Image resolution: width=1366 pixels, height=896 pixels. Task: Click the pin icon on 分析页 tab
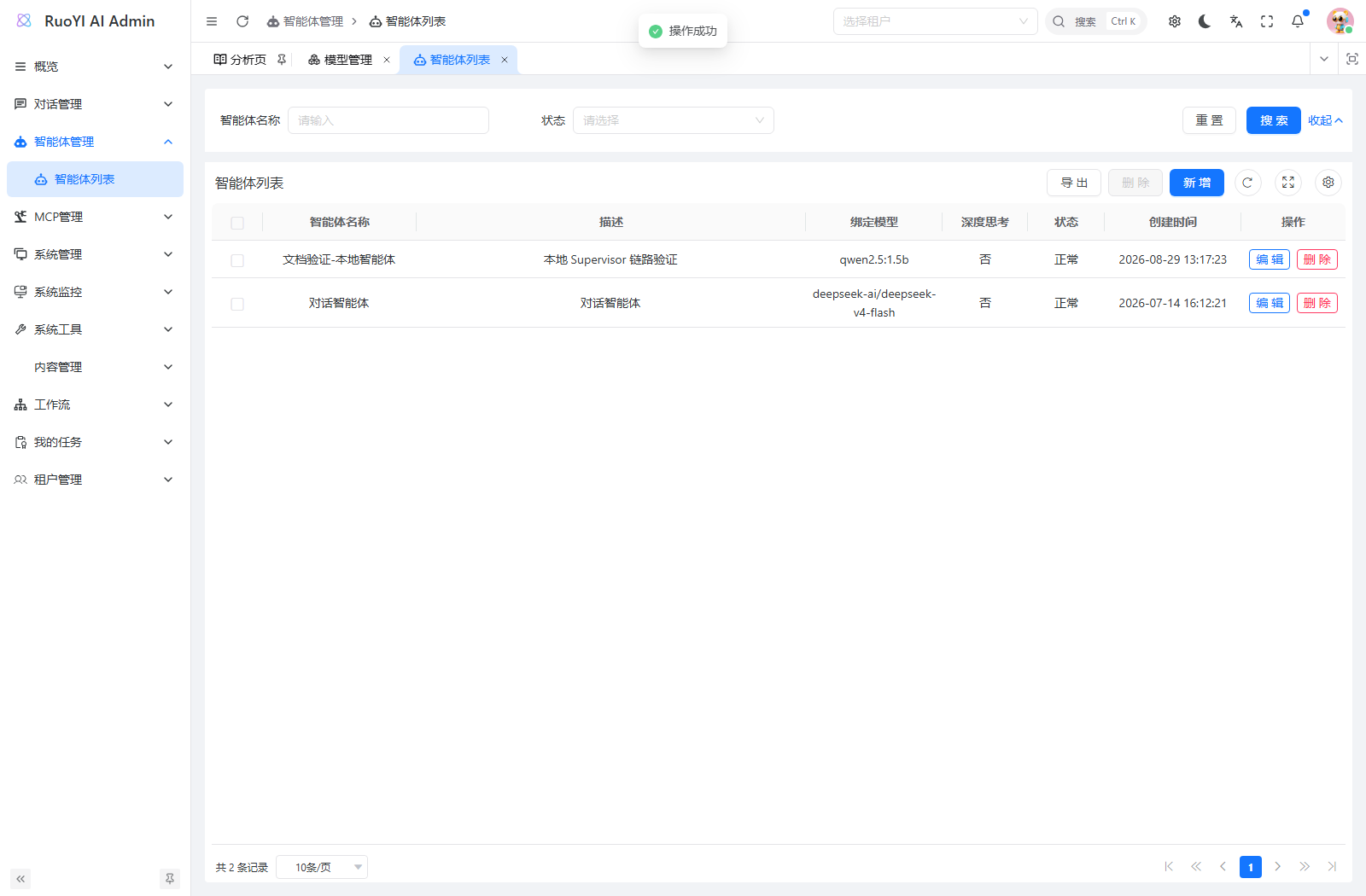coord(282,60)
